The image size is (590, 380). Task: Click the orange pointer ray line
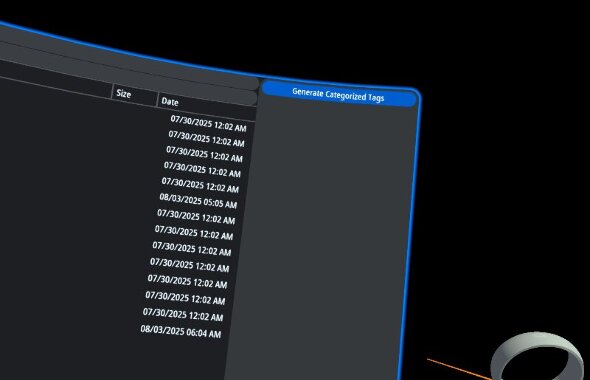(x=459, y=369)
